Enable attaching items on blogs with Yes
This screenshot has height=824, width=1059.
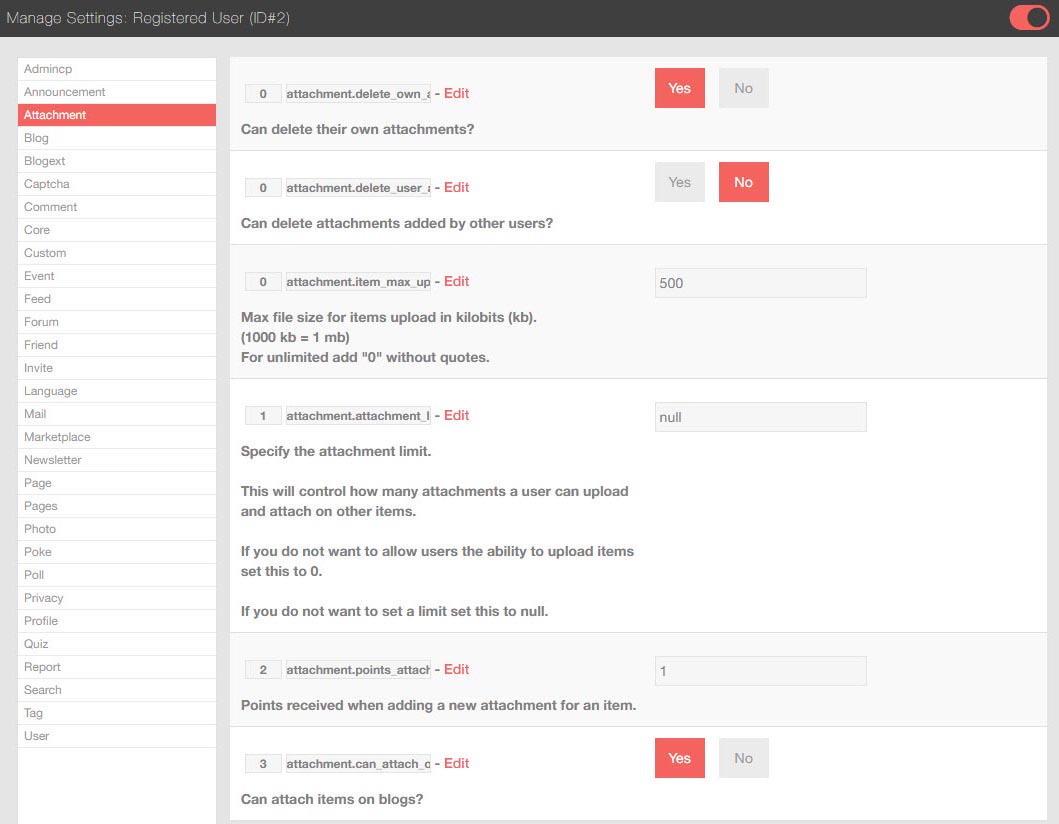[679, 758]
